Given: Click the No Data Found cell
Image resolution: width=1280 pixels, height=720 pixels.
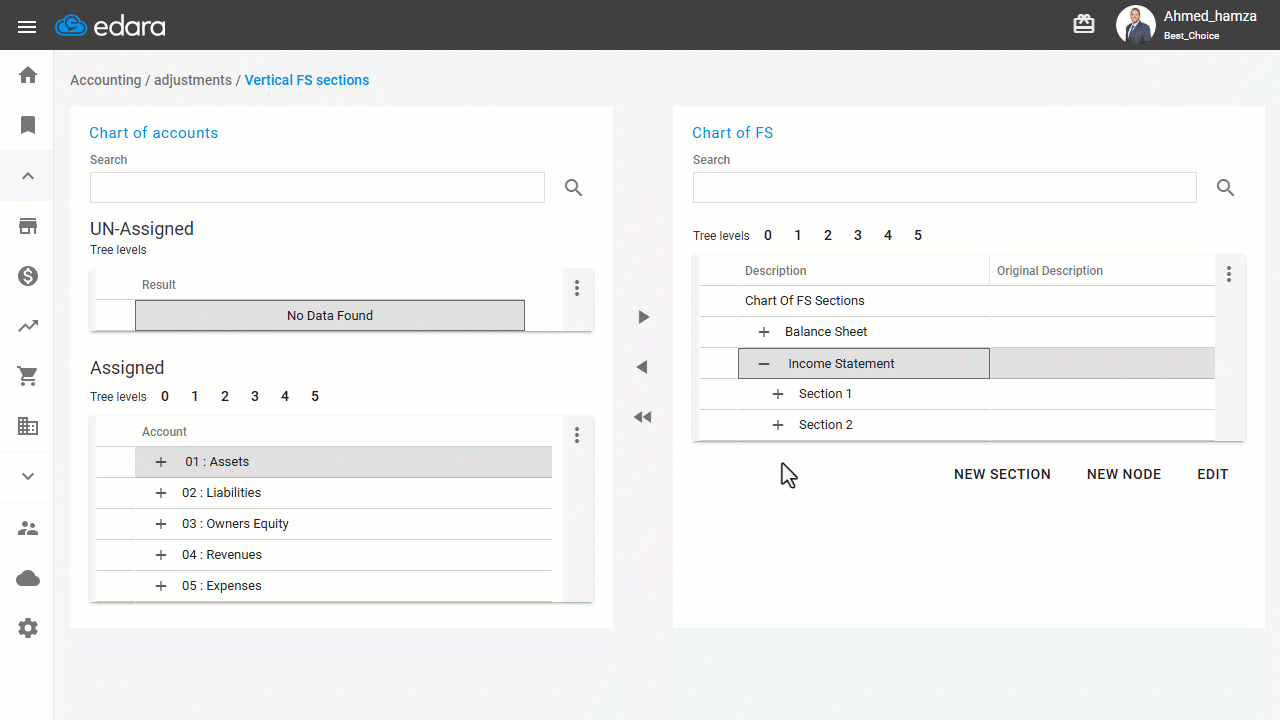Looking at the screenshot, I should (330, 315).
